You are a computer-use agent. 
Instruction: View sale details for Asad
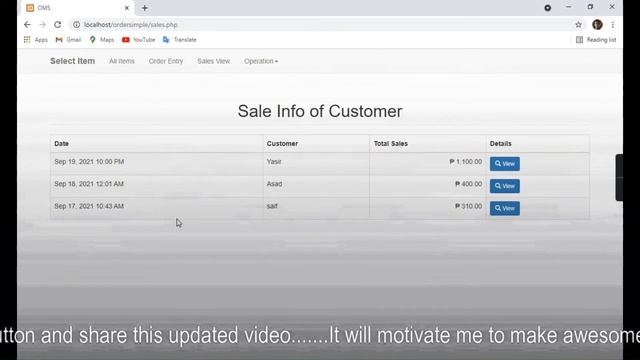[504, 186]
